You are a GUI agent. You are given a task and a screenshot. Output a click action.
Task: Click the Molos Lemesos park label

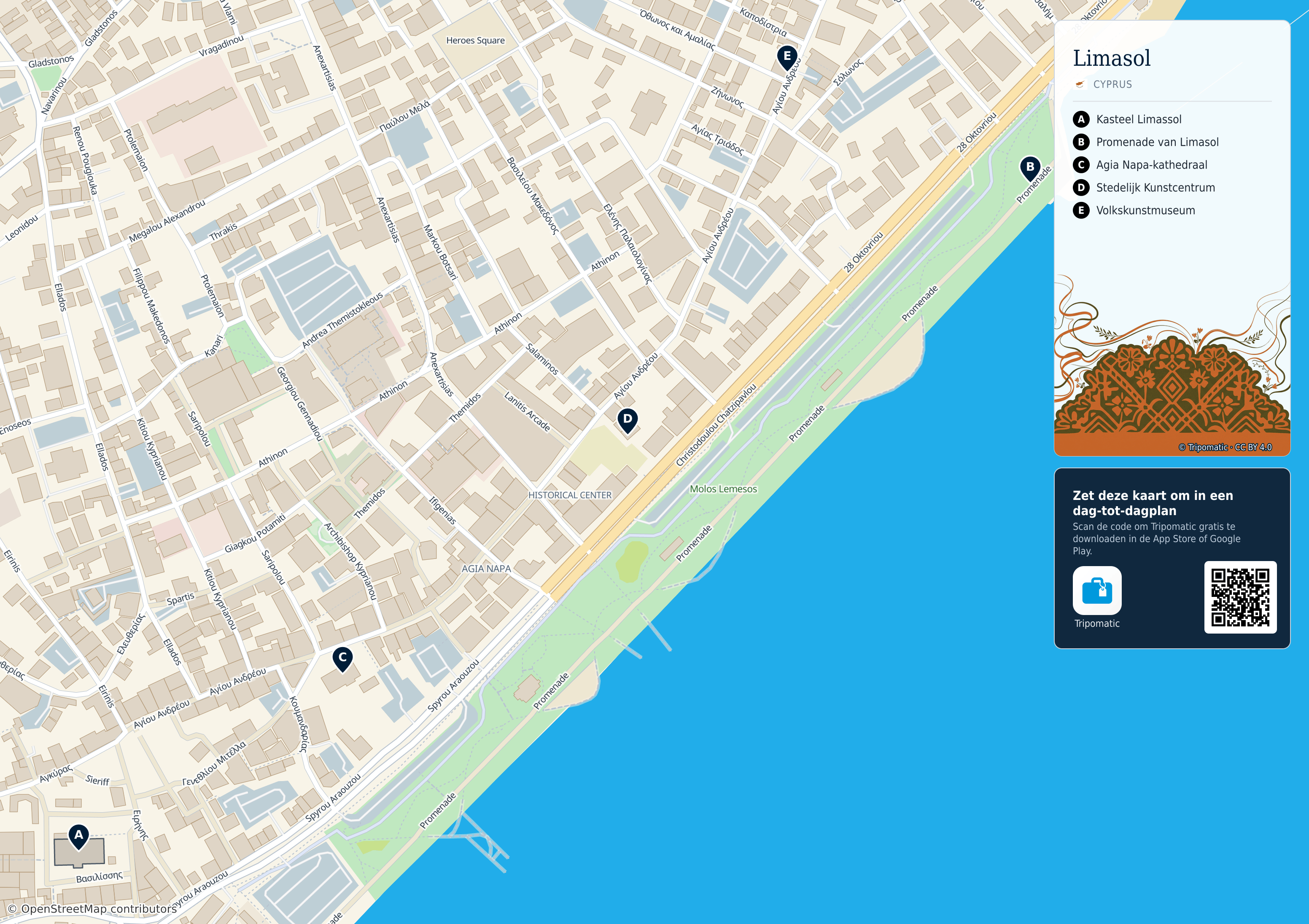pyautogui.click(x=724, y=489)
